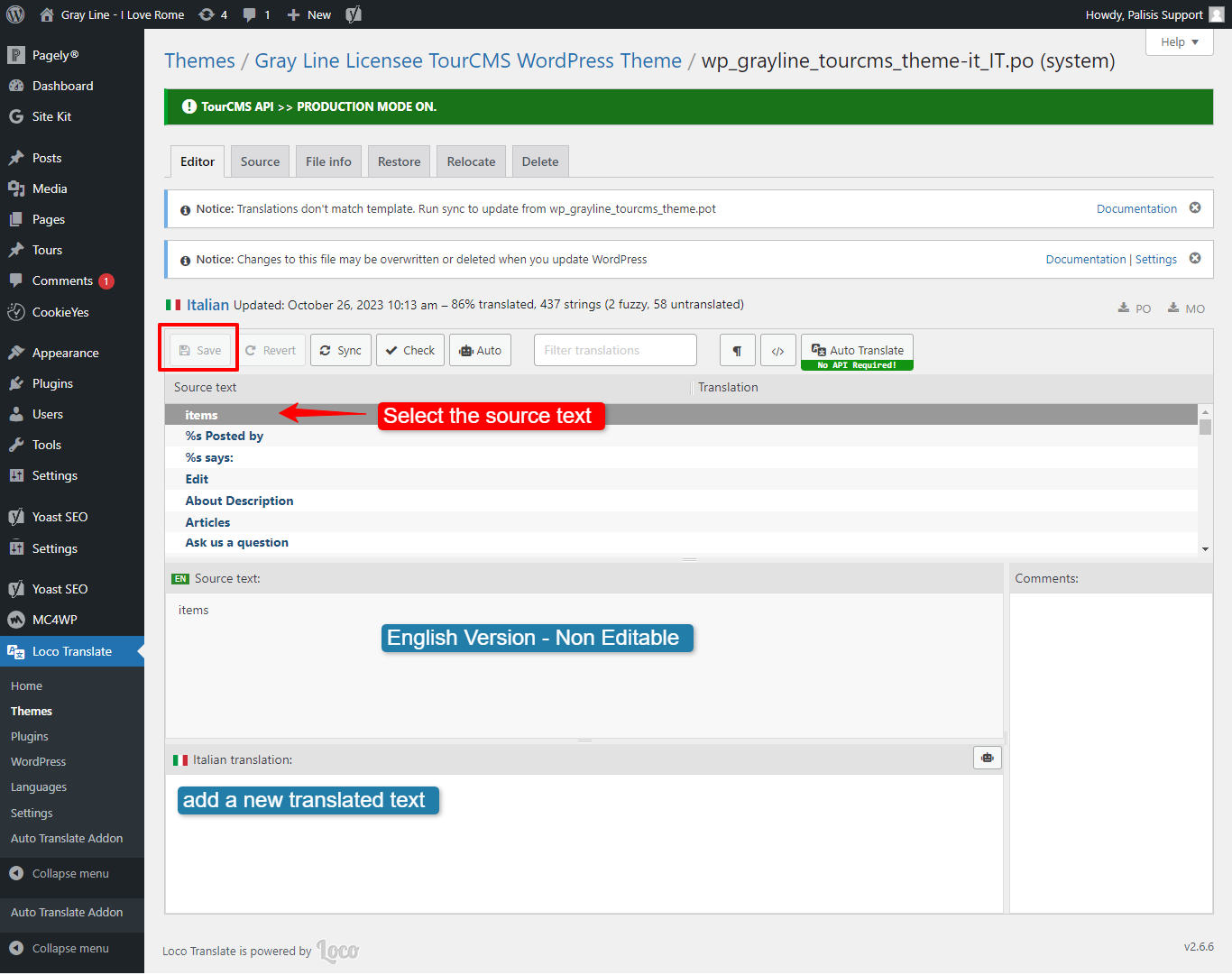This screenshot has height=975, width=1232.
Task: Click suggest translation robot icon
Action: (988, 758)
